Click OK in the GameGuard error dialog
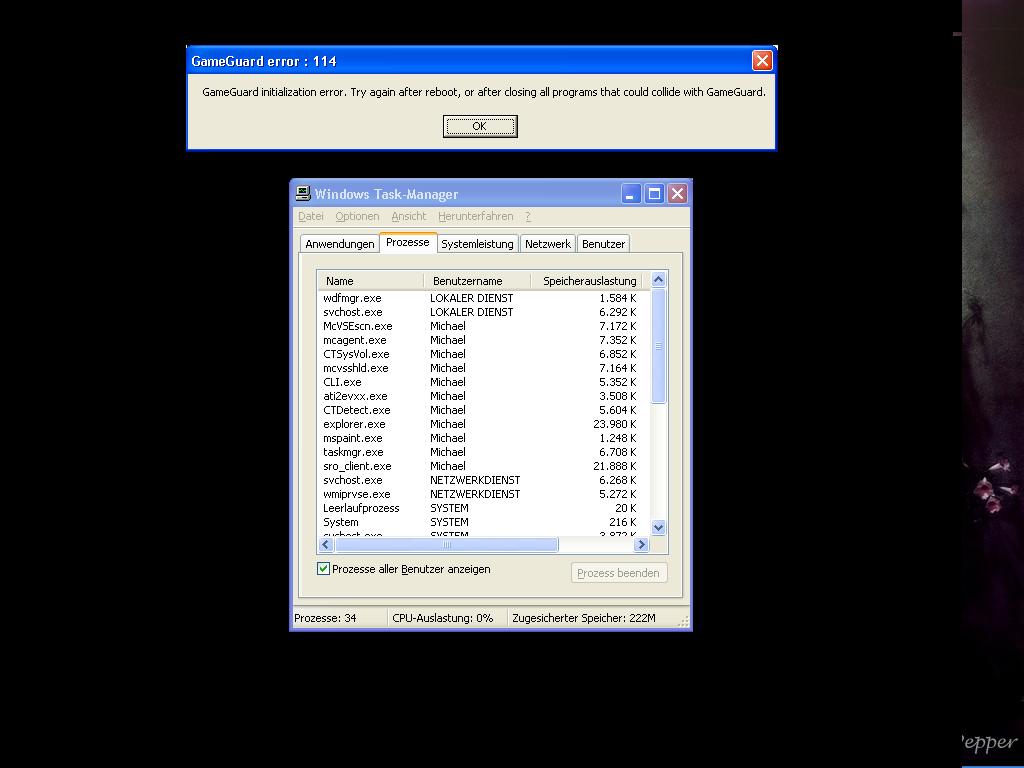 tap(480, 126)
